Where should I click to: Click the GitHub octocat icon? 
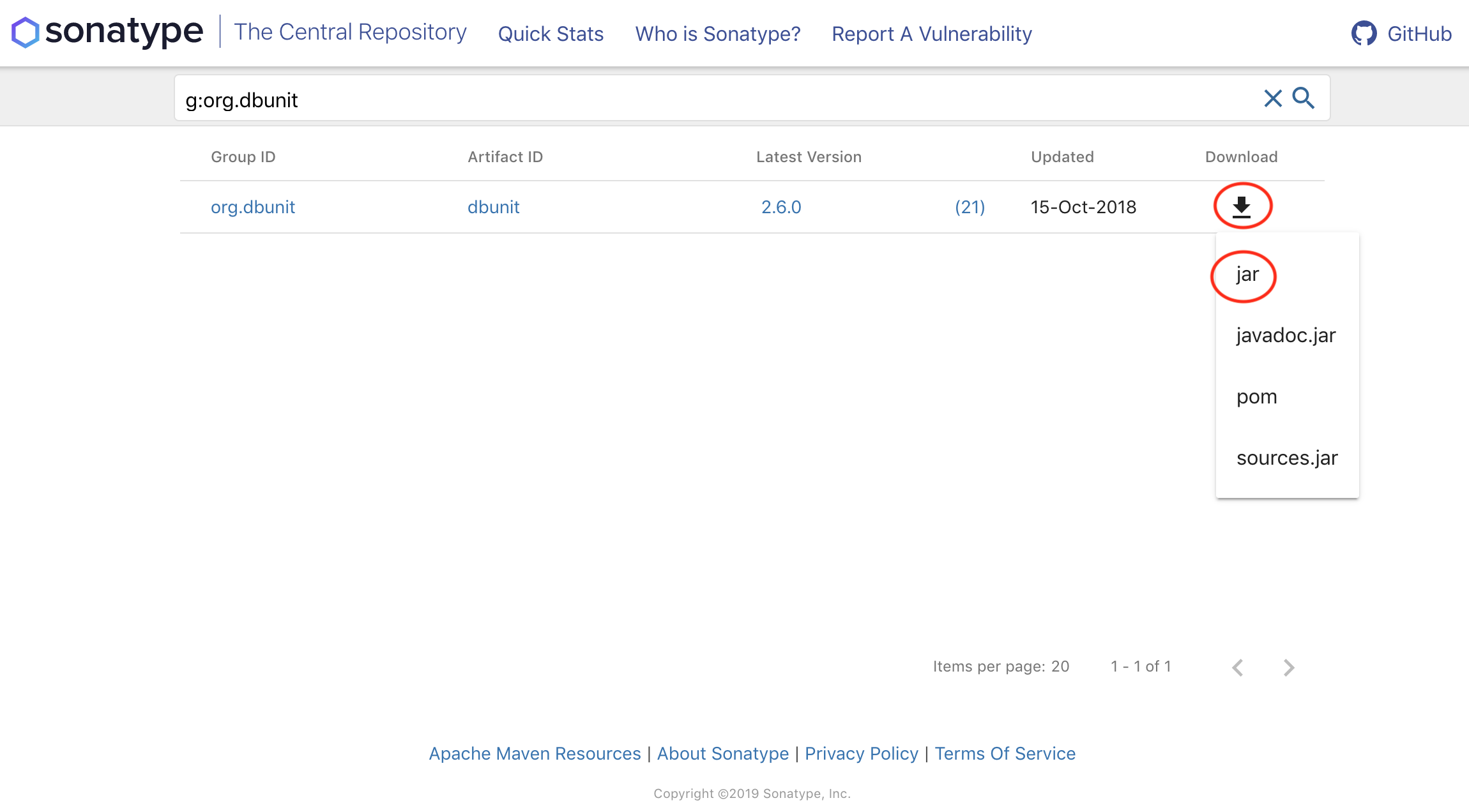[1364, 33]
